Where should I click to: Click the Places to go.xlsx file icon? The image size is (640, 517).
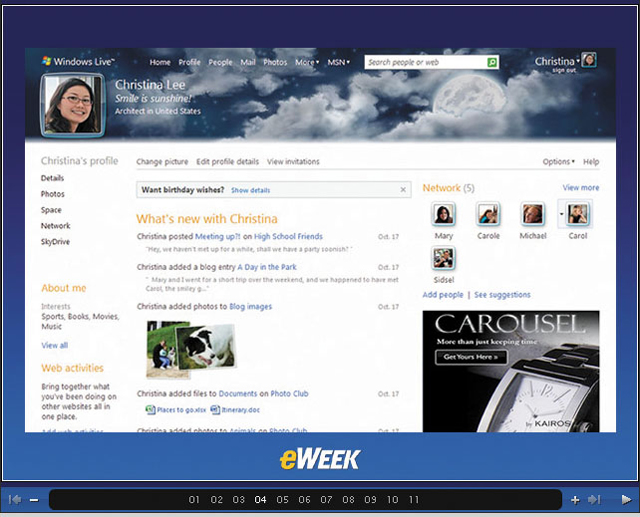coord(151,410)
